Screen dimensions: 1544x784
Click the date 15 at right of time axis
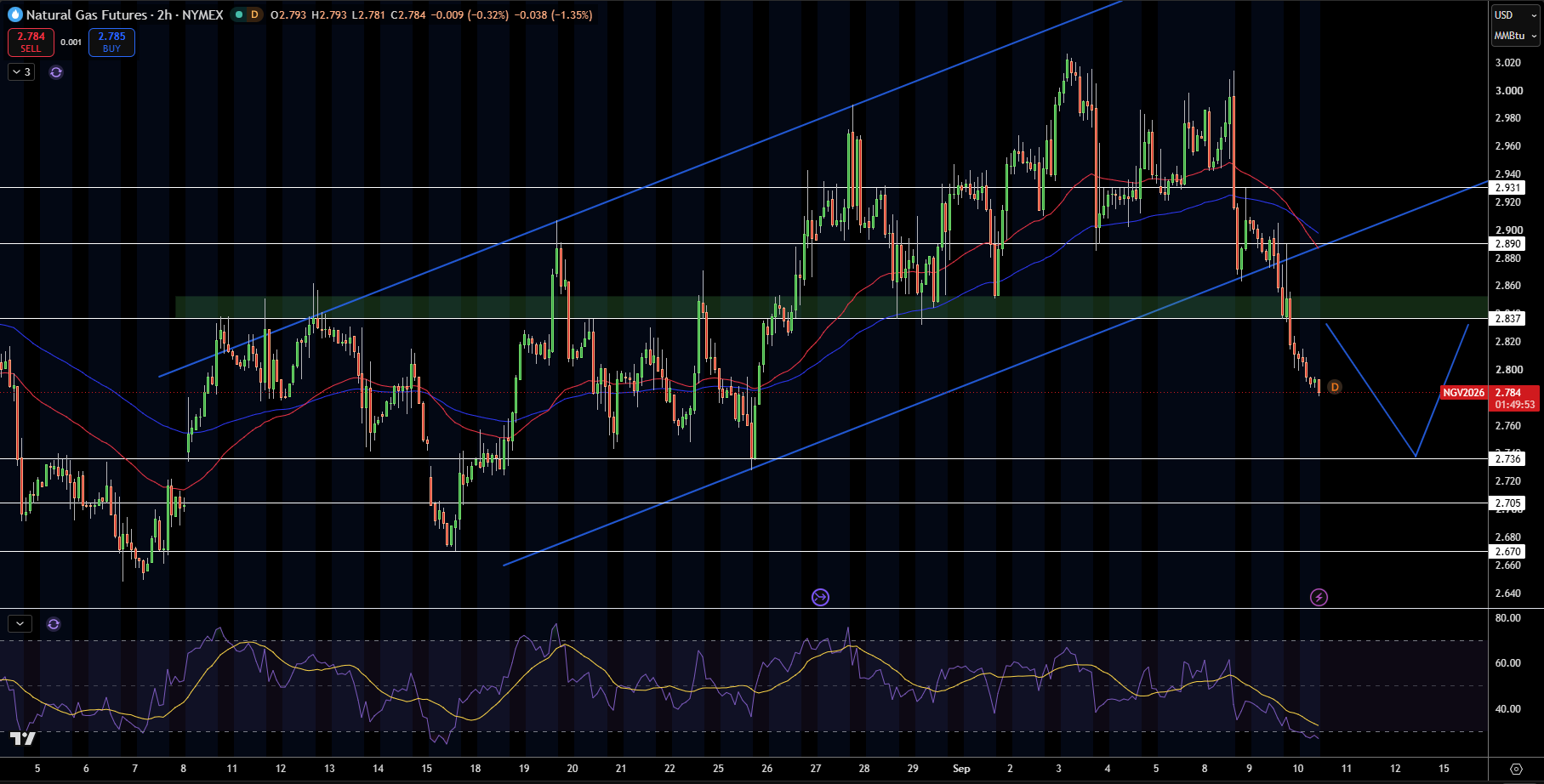click(x=1444, y=769)
